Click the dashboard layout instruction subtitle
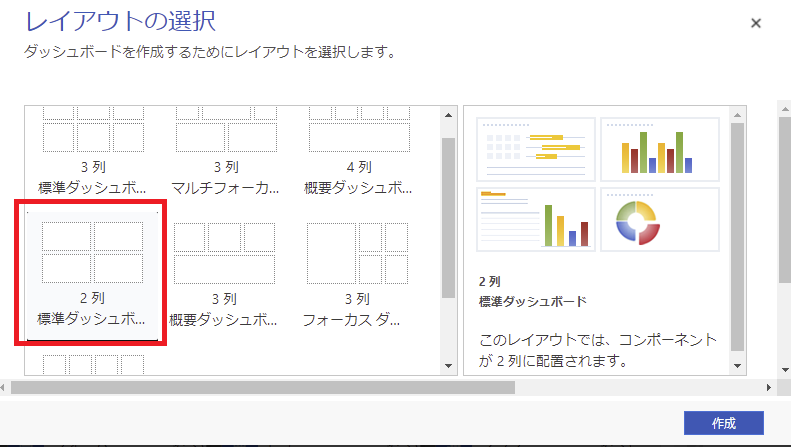791x447 pixels. pyautogui.click(x=210, y=51)
